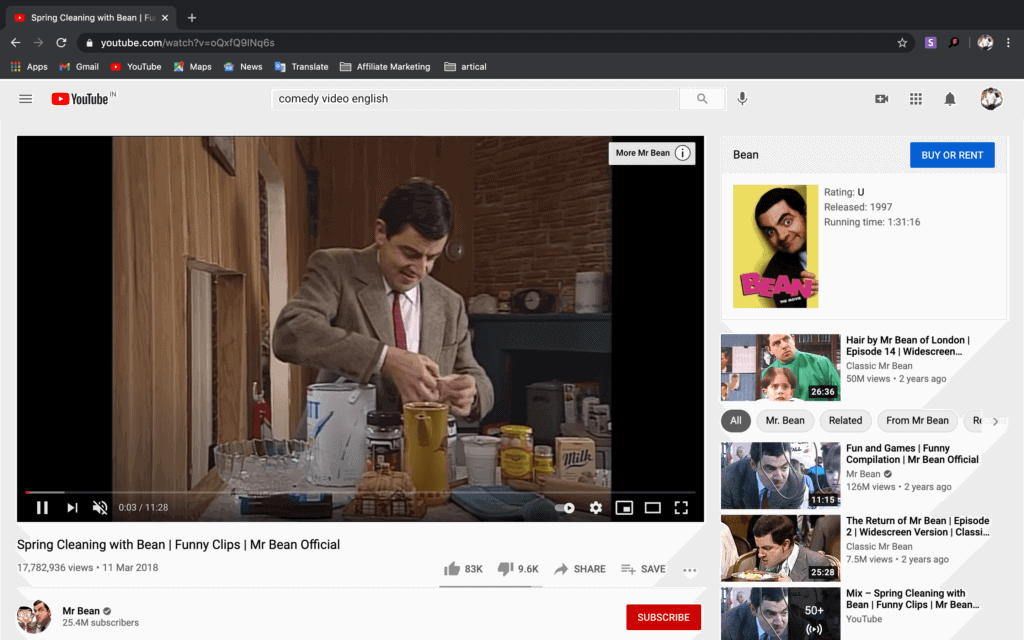Open Apps bookmark
Image resolution: width=1024 pixels, height=640 pixels.
[29, 67]
